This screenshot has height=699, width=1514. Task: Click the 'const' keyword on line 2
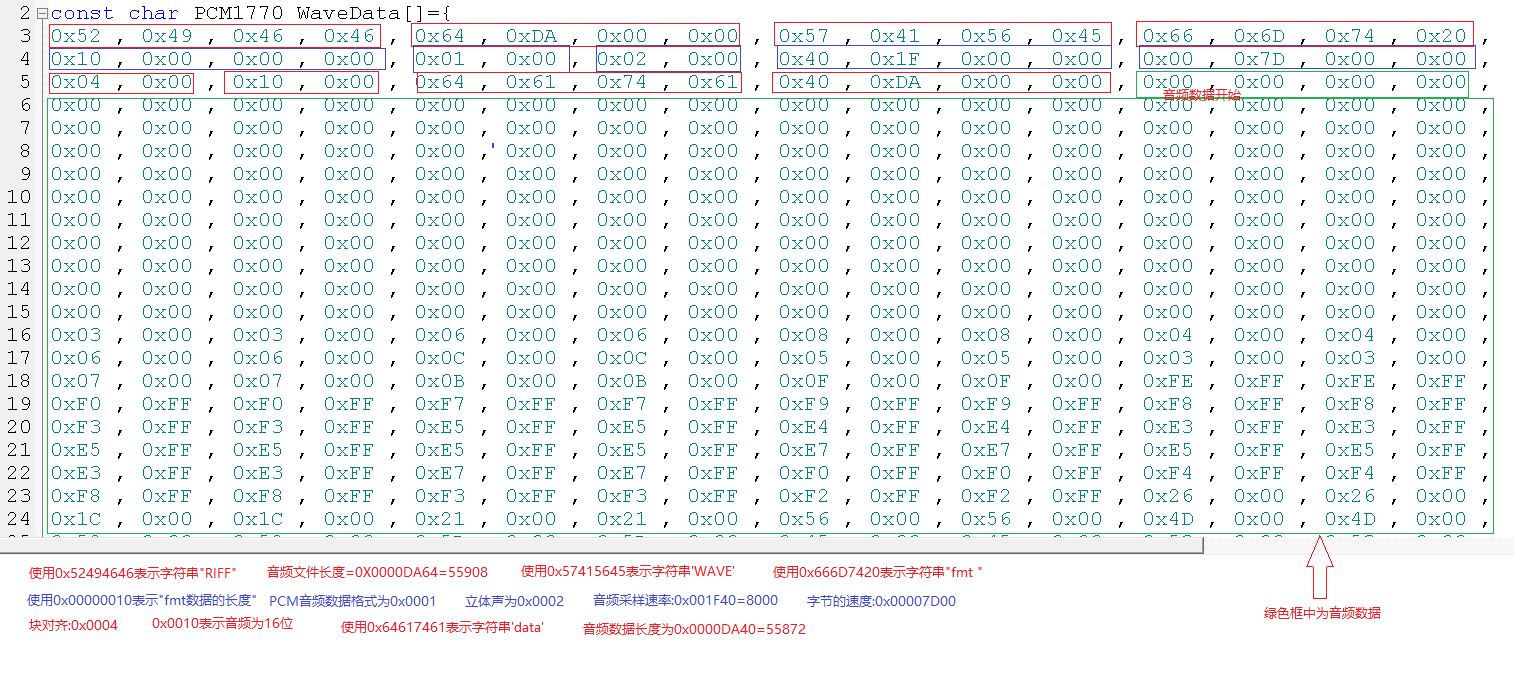click(x=82, y=14)
